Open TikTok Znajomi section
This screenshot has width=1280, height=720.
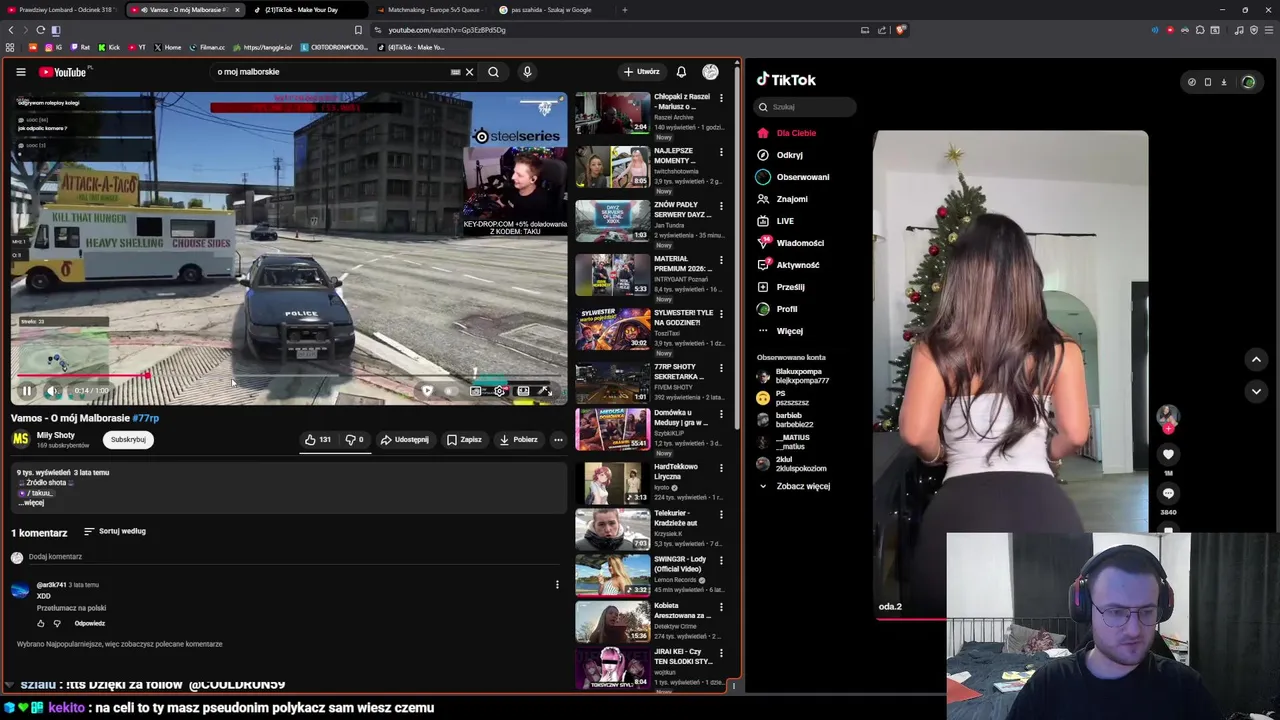[783, 199]
